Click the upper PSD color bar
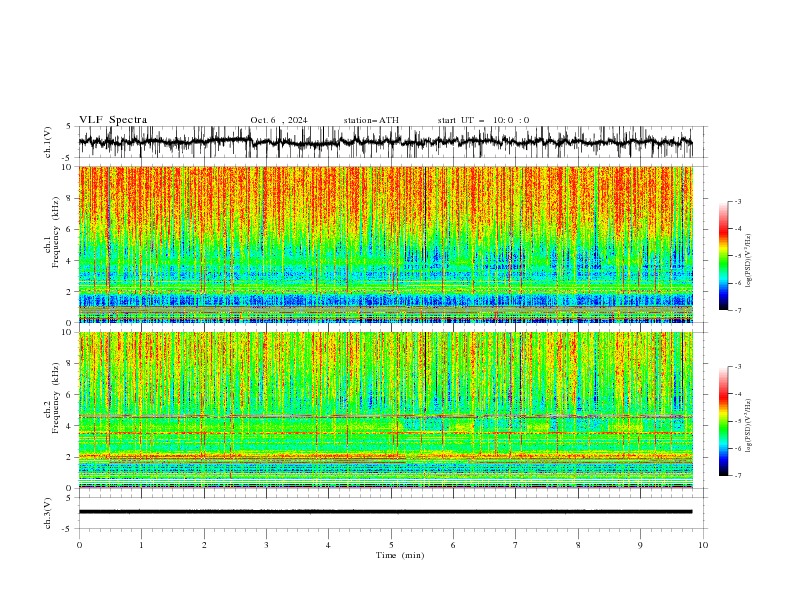792x612 pixels. [724, 256]
